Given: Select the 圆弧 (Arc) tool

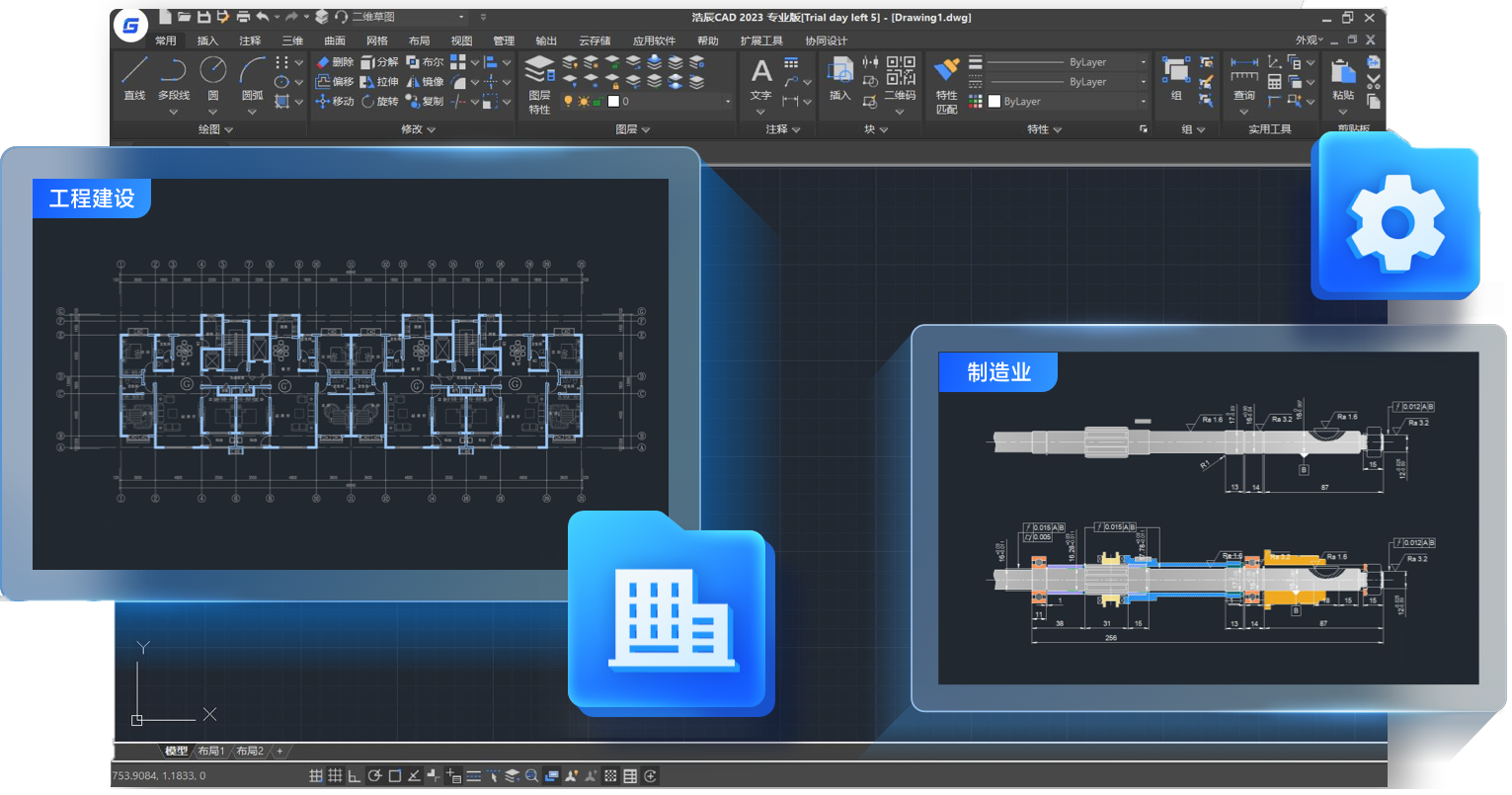Looking at the screenshot, I should point(251,71).
